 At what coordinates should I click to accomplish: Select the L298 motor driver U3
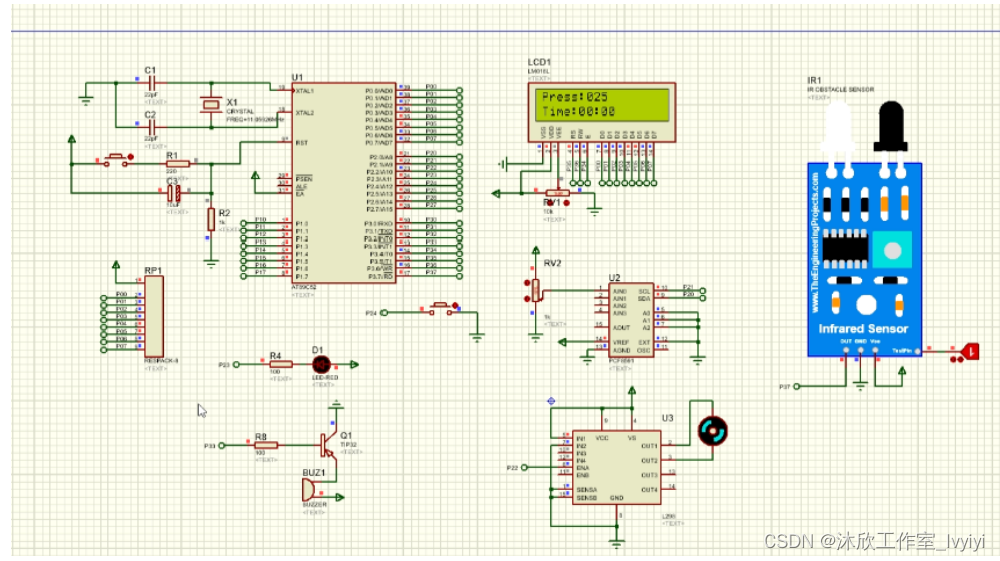pyautogui.click(x=616, y=467)
